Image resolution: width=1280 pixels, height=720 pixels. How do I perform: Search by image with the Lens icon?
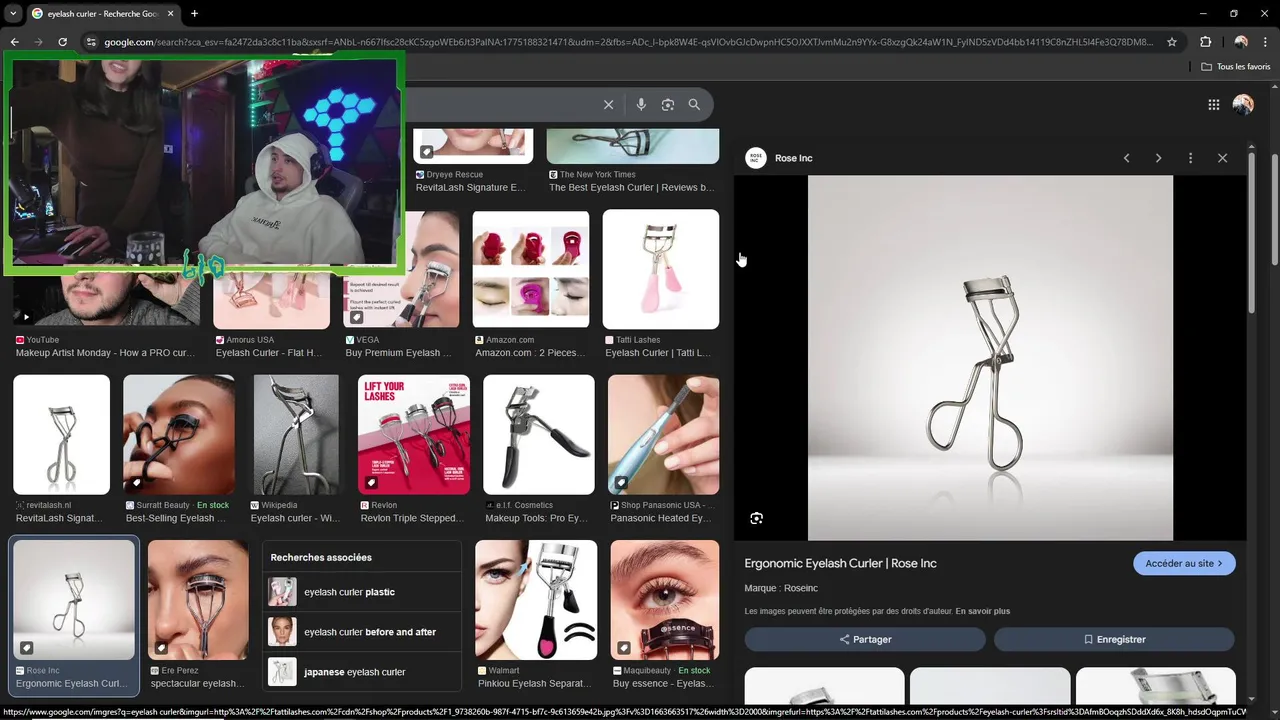[x=668, y=105]
